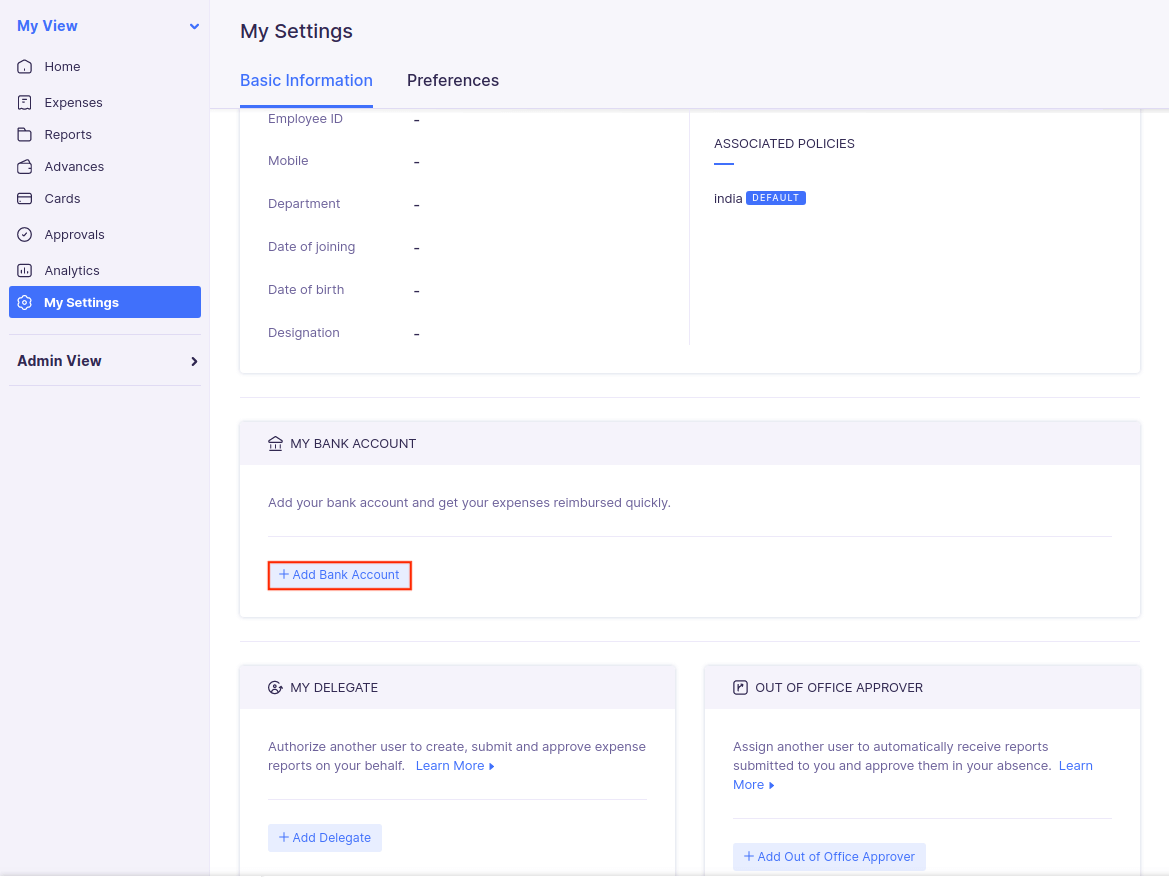Click the Out of Office Approver icon

741,688
